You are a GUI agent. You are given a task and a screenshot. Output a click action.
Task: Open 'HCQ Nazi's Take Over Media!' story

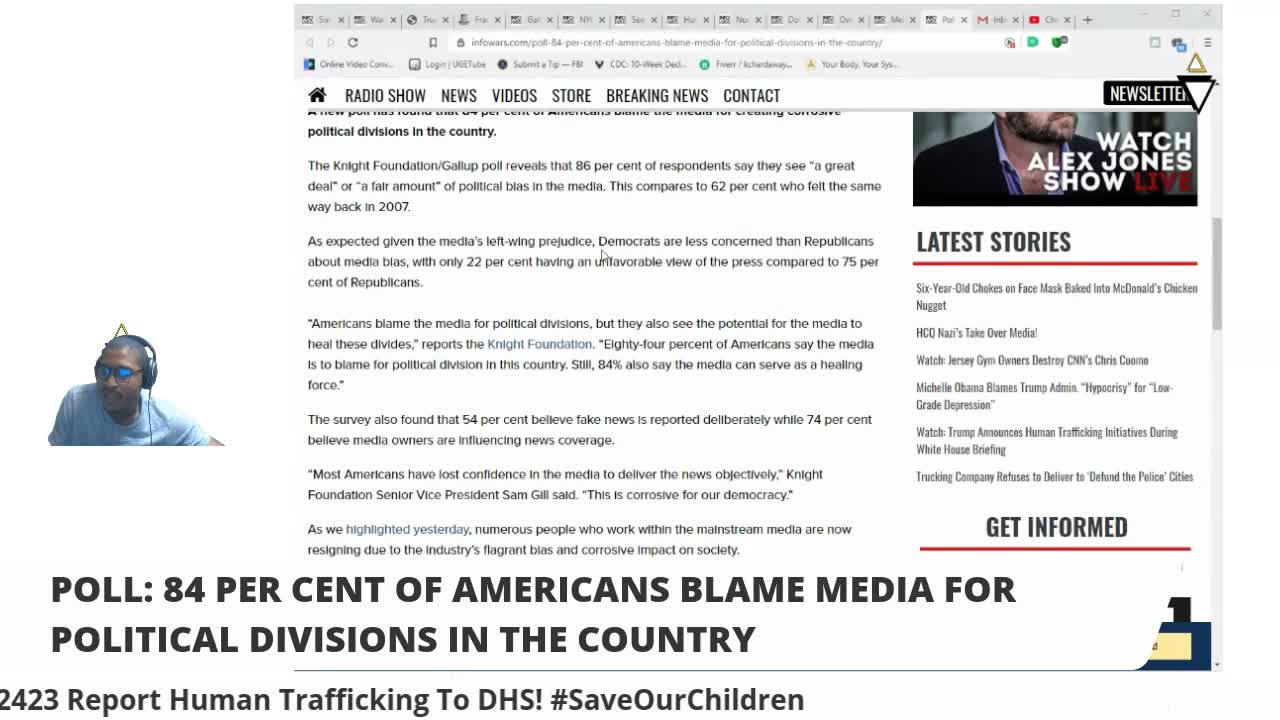point(976,333)
